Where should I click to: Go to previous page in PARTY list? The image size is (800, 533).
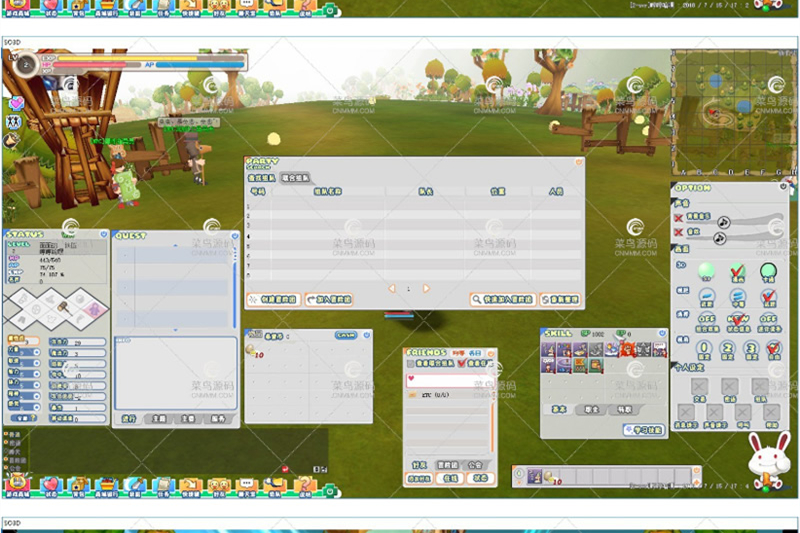(x=392, y=288)
